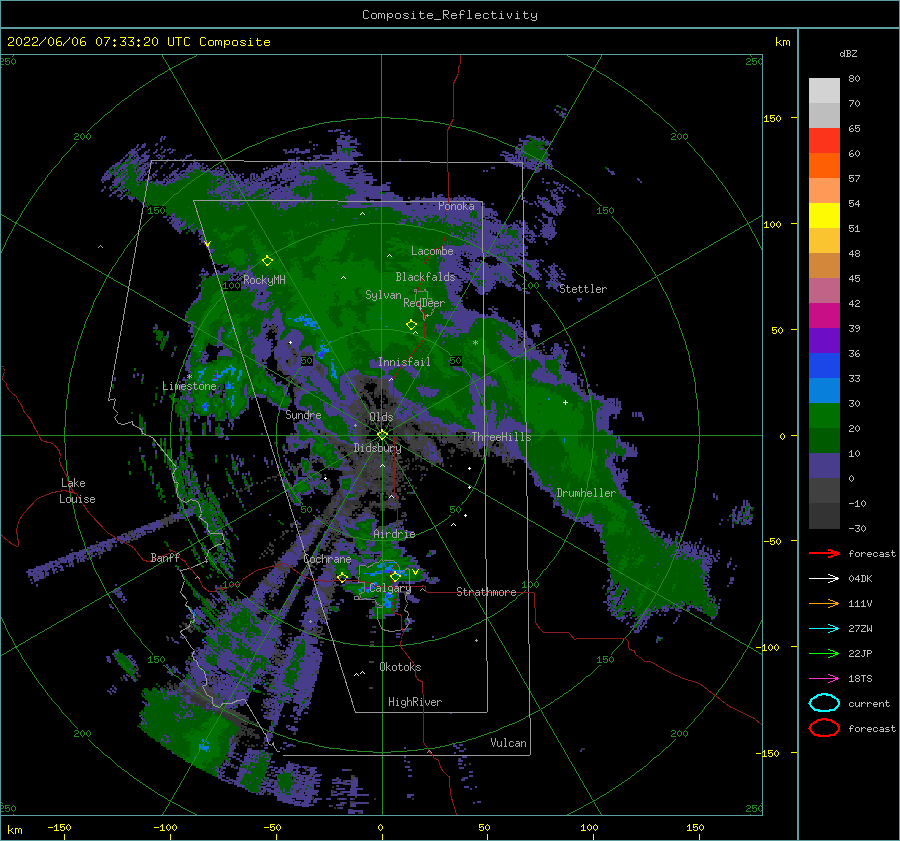900x841 pixels.
Task: Select the Blackfalds label on the map
Action: coord(425,277)
